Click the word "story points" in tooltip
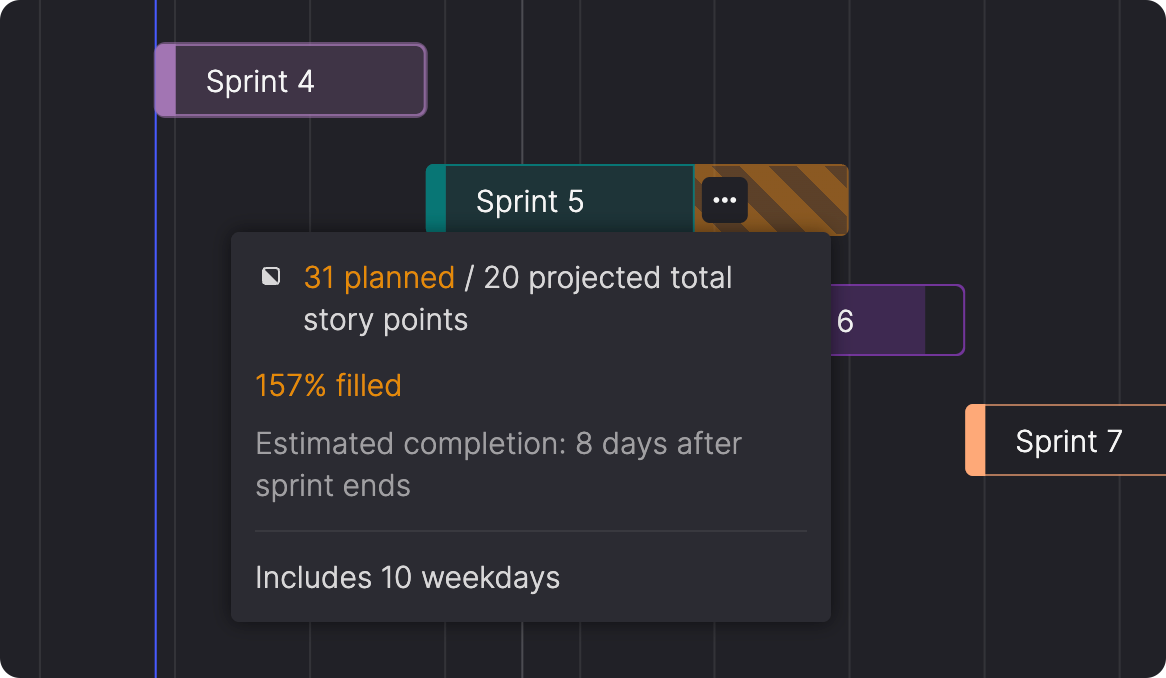The width and height of the screenshot is (1166, 678). point(385,320)
